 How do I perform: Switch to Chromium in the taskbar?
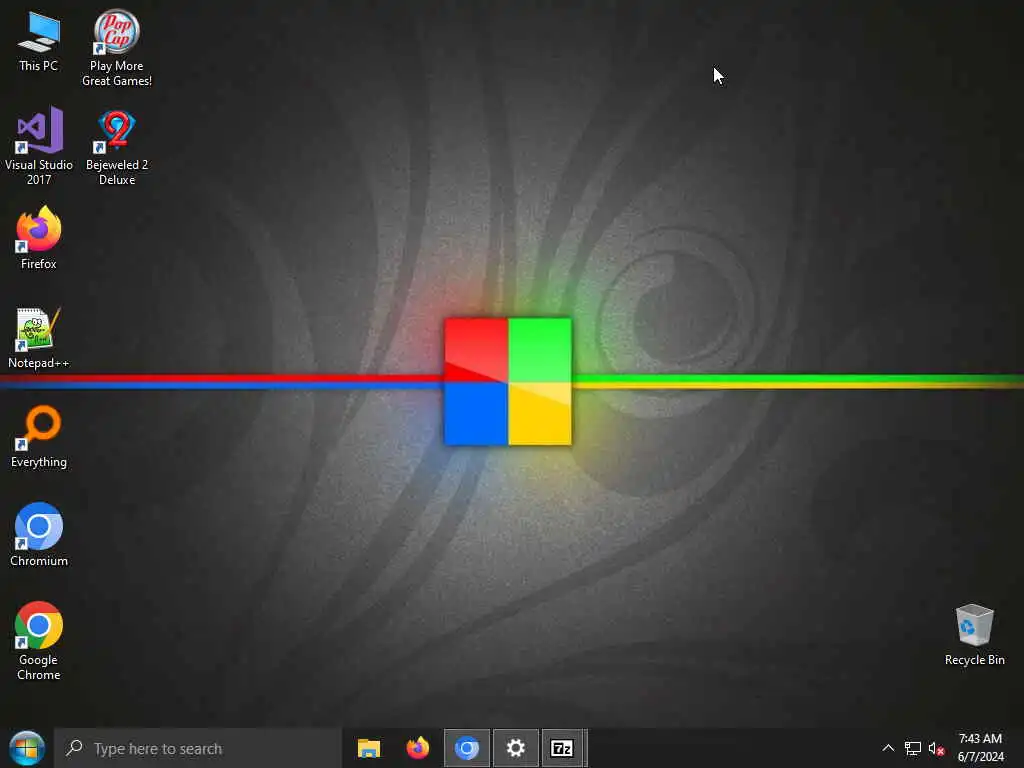click(x=467, y=748)
